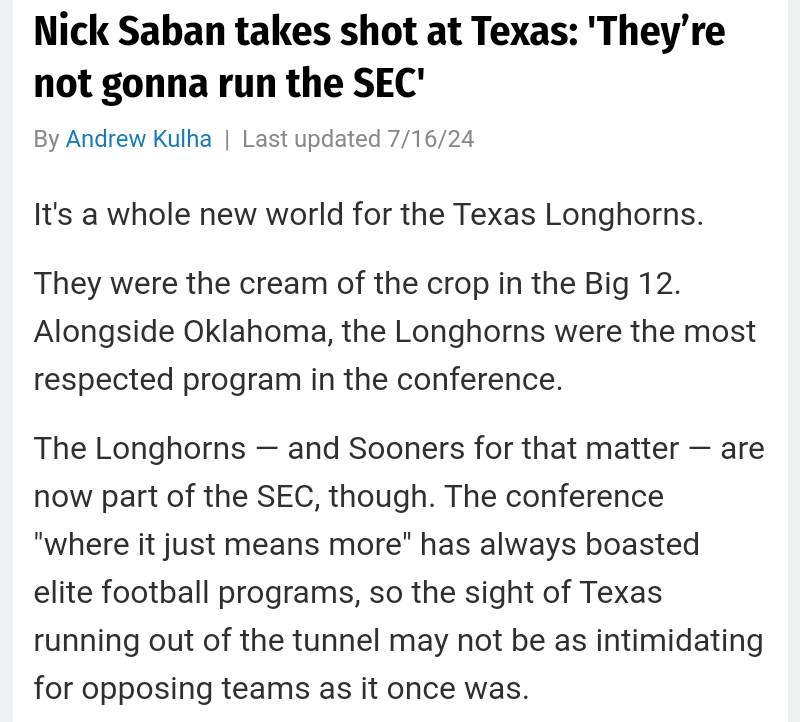This screenshot has width=800, height=722.
Task: Click the phrase 'Big 12' in the article
Action: point(632,282)
